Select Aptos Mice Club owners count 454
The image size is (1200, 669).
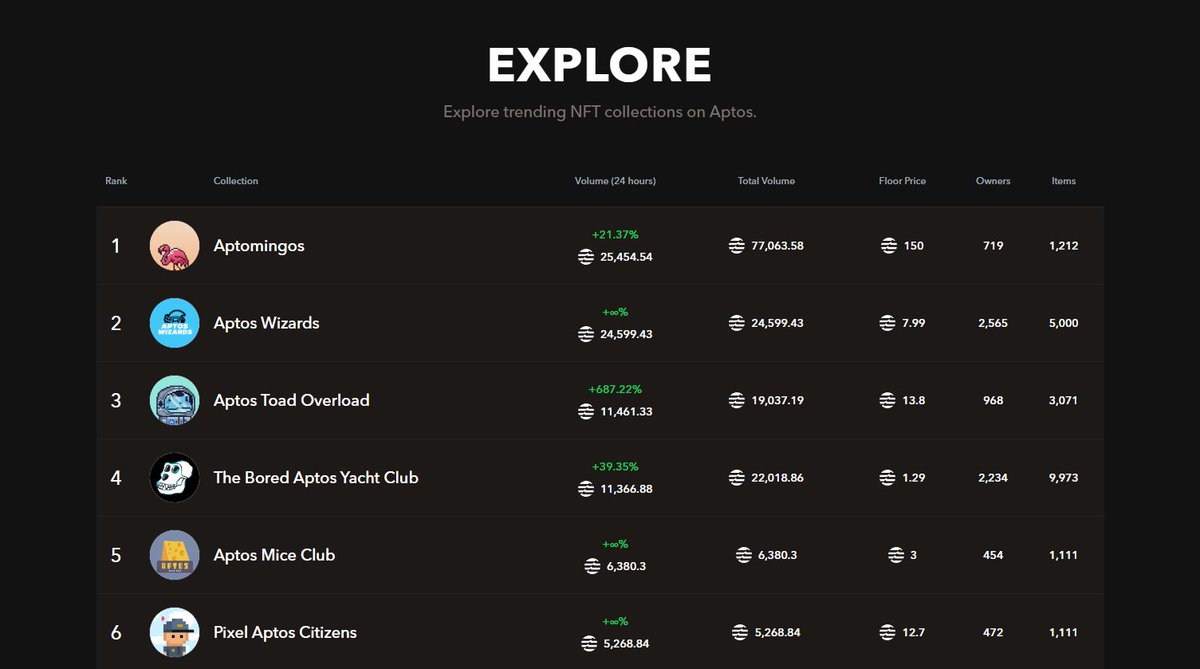pos(993,555)
